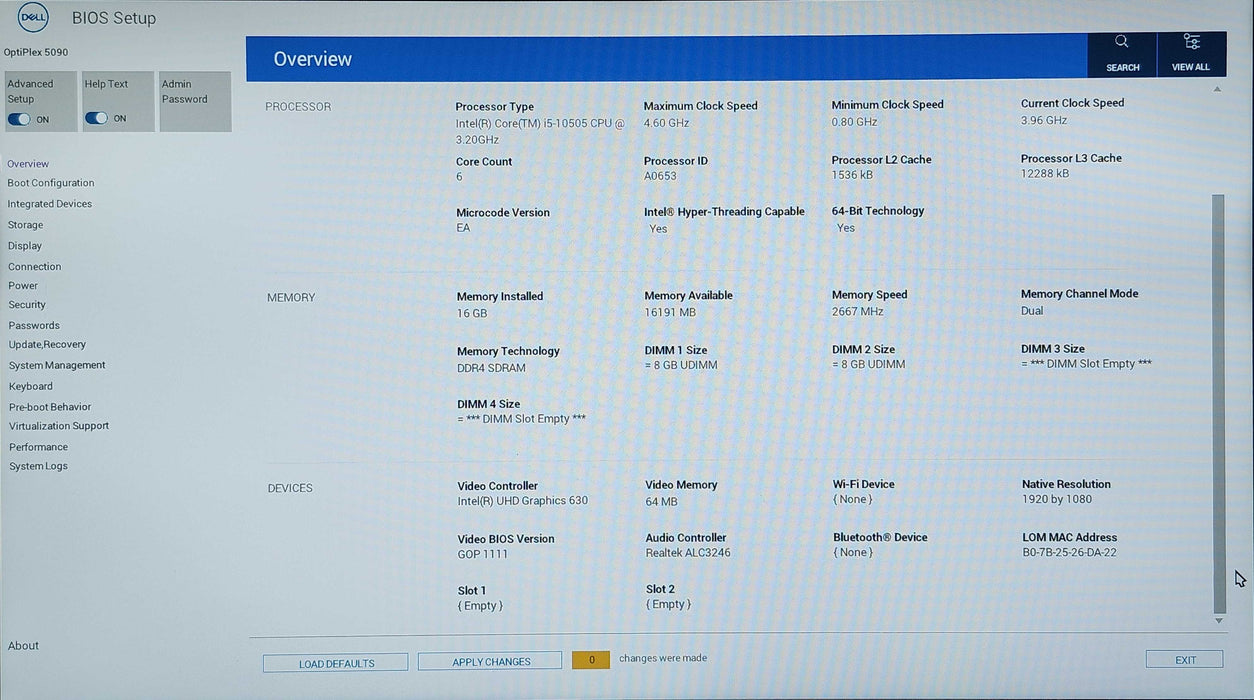This screenshot has width=1254, height=700.
Task: Click Native Resolution 1920 by 1080
Action: click(1057, 500)
